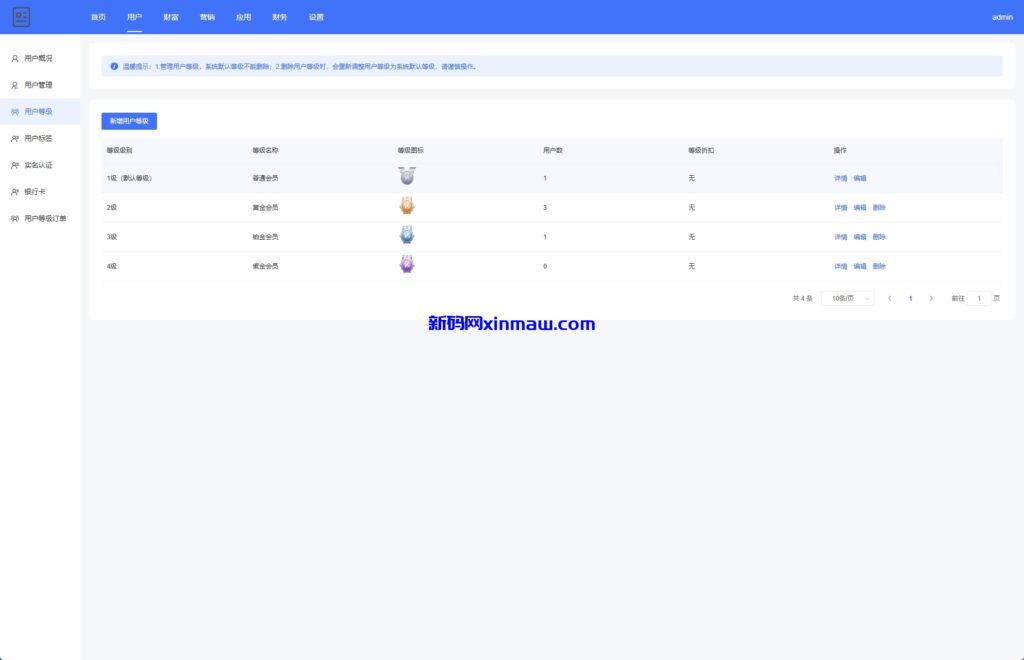Open the admin account menu
The width and height of the screenshot is (1024, 660).
[1001, 17]
